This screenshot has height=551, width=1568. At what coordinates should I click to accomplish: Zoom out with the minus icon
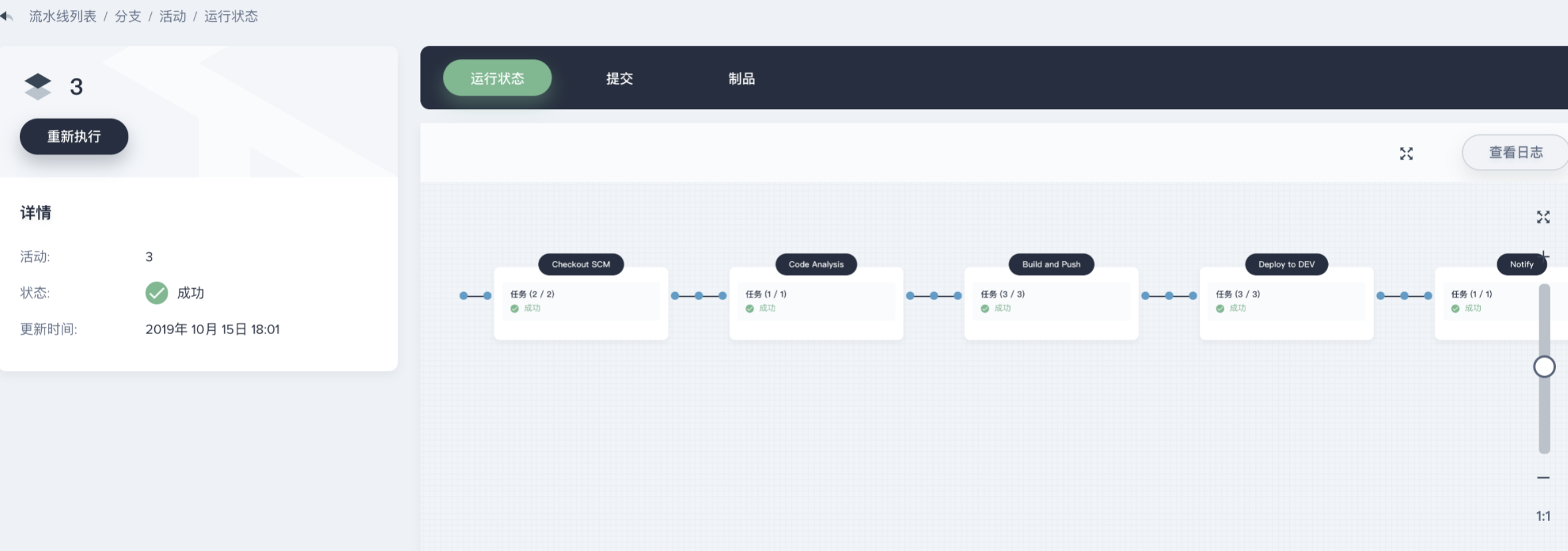click(1543, 478)
